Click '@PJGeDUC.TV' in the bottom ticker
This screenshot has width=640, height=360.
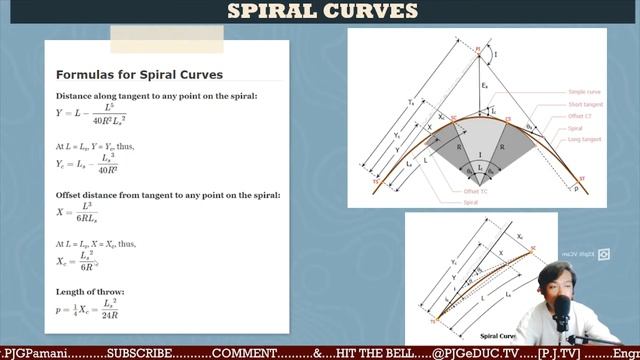tap(476, 353)
